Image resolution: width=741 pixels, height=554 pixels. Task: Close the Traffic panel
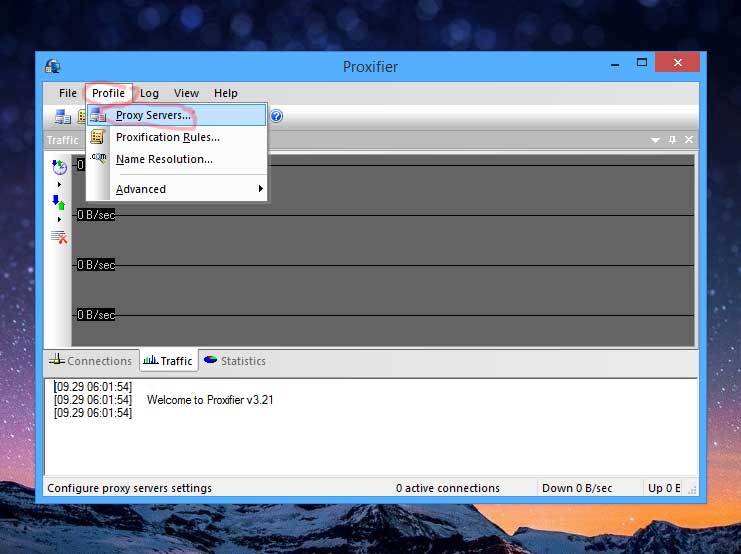point(689,139)
